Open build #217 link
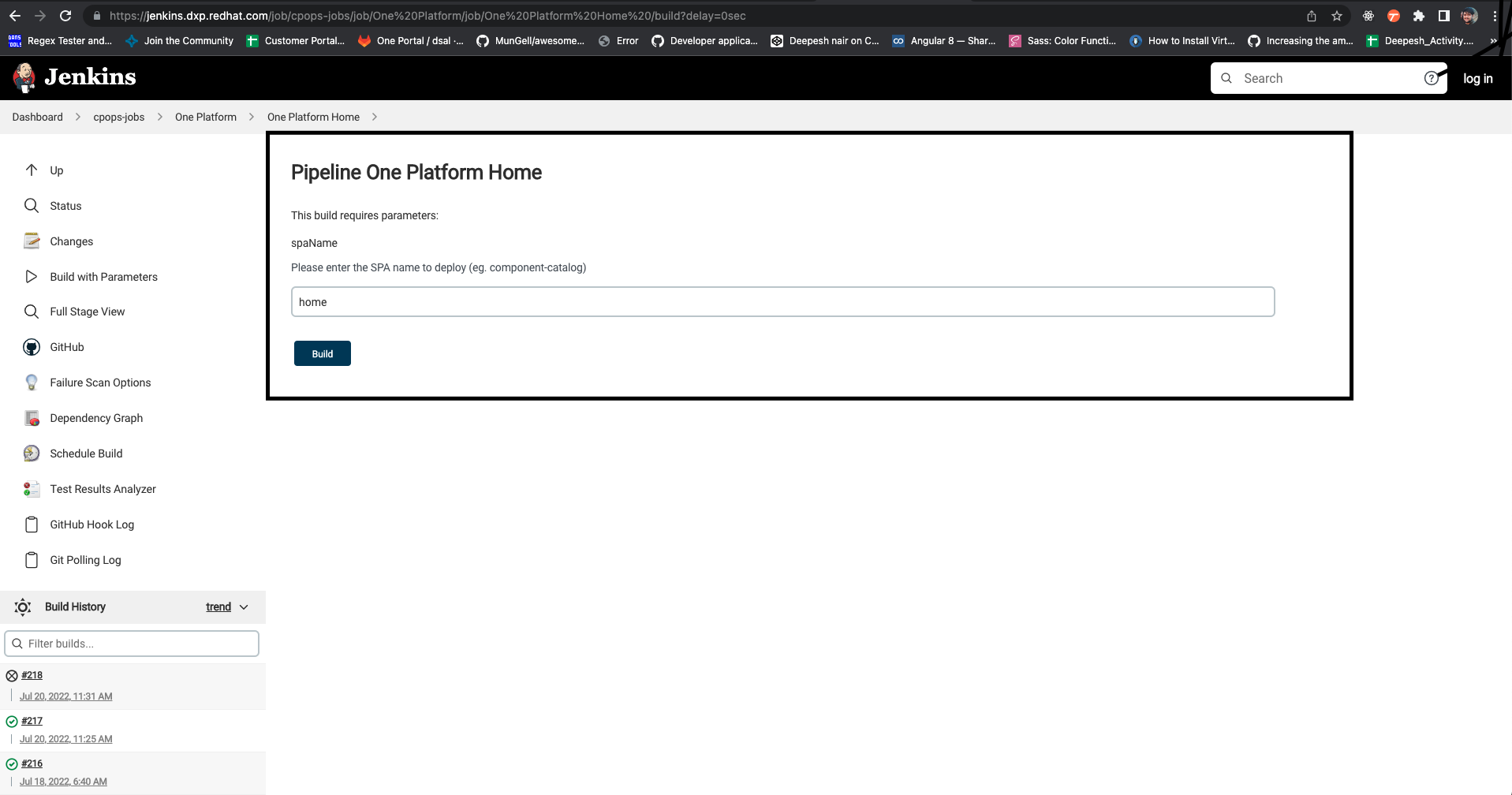This screenshot has height=795, width=1512. pyautogui.click(x=32, y=721)
